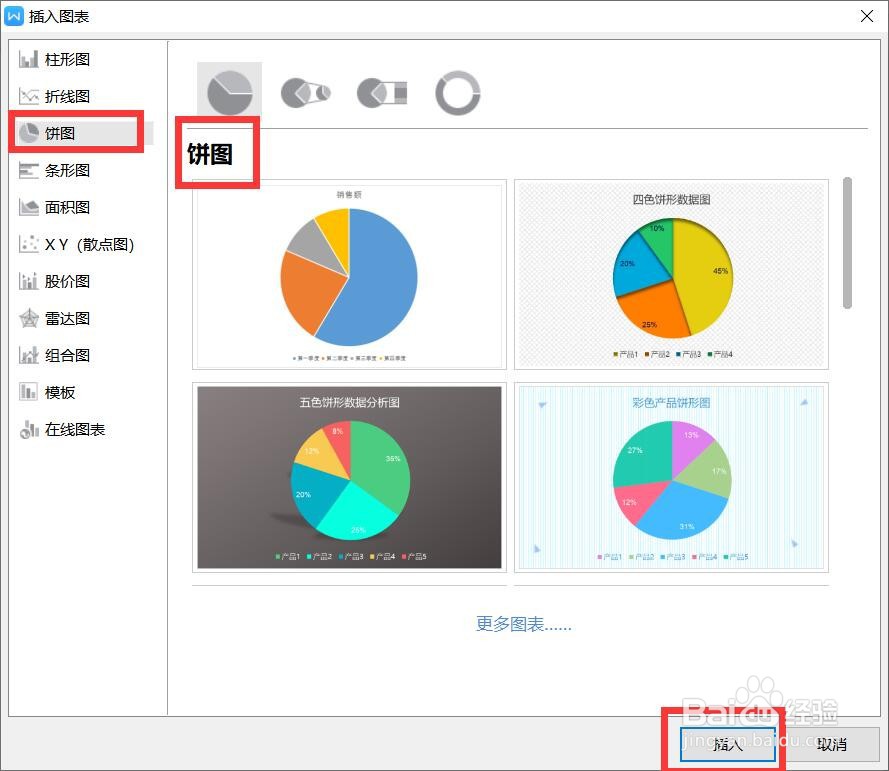889x771 pixels.
Task: Select the 折线图 chart category
Action: [66, 96]
